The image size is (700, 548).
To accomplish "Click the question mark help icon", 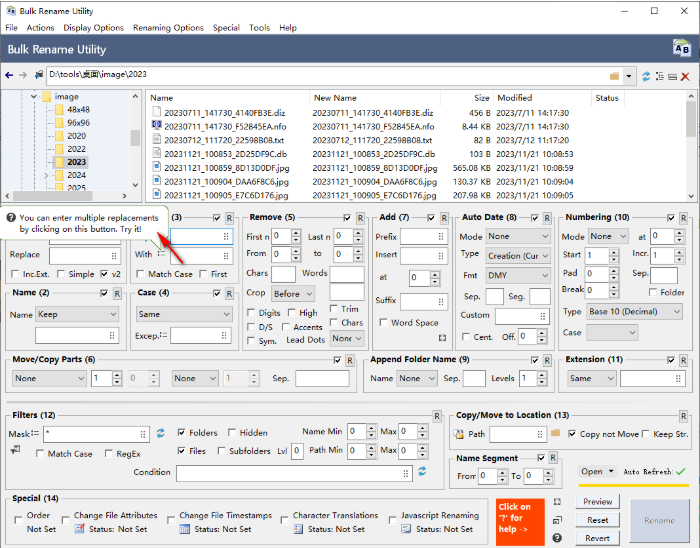I will [x=557, y=538].
